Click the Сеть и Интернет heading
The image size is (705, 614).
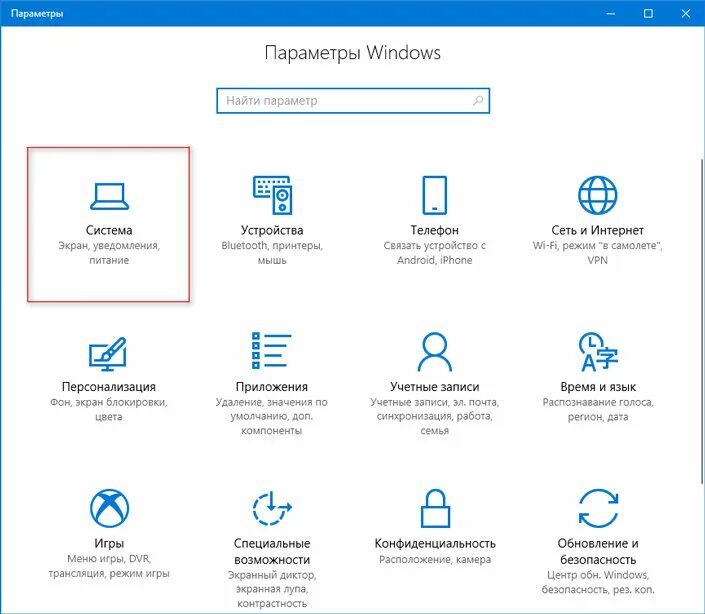point(598,230)
